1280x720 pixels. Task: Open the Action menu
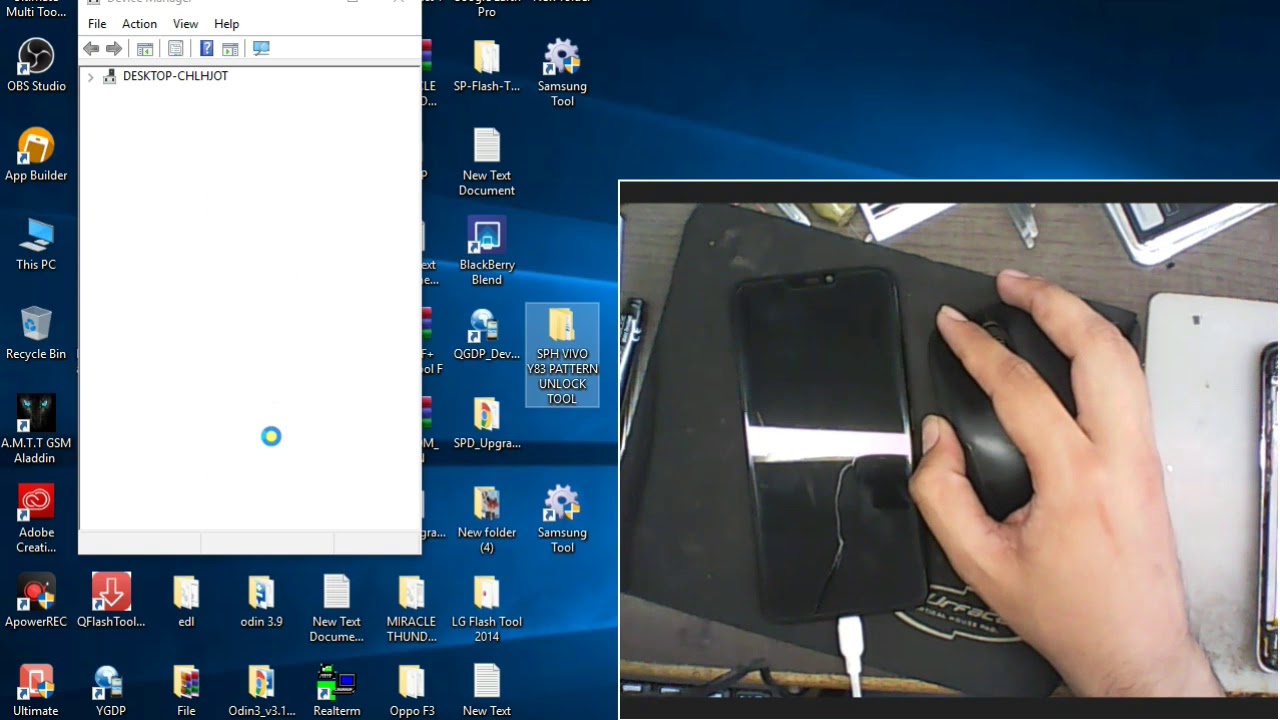[139, 24]
